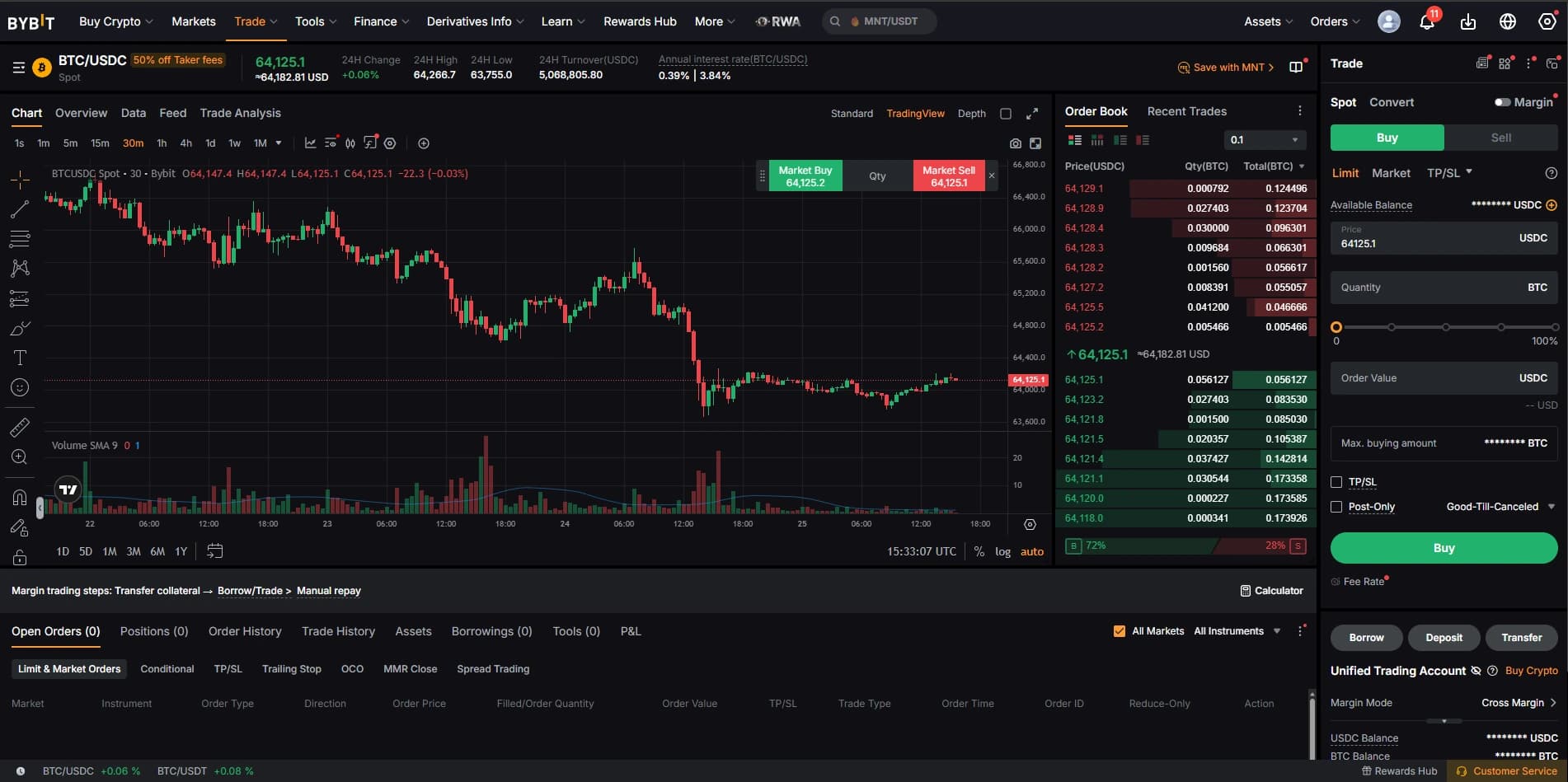Screen dimensions: 1568x782
Task: Expand more timeframes arrow after 1M
Action: [279, 143]
